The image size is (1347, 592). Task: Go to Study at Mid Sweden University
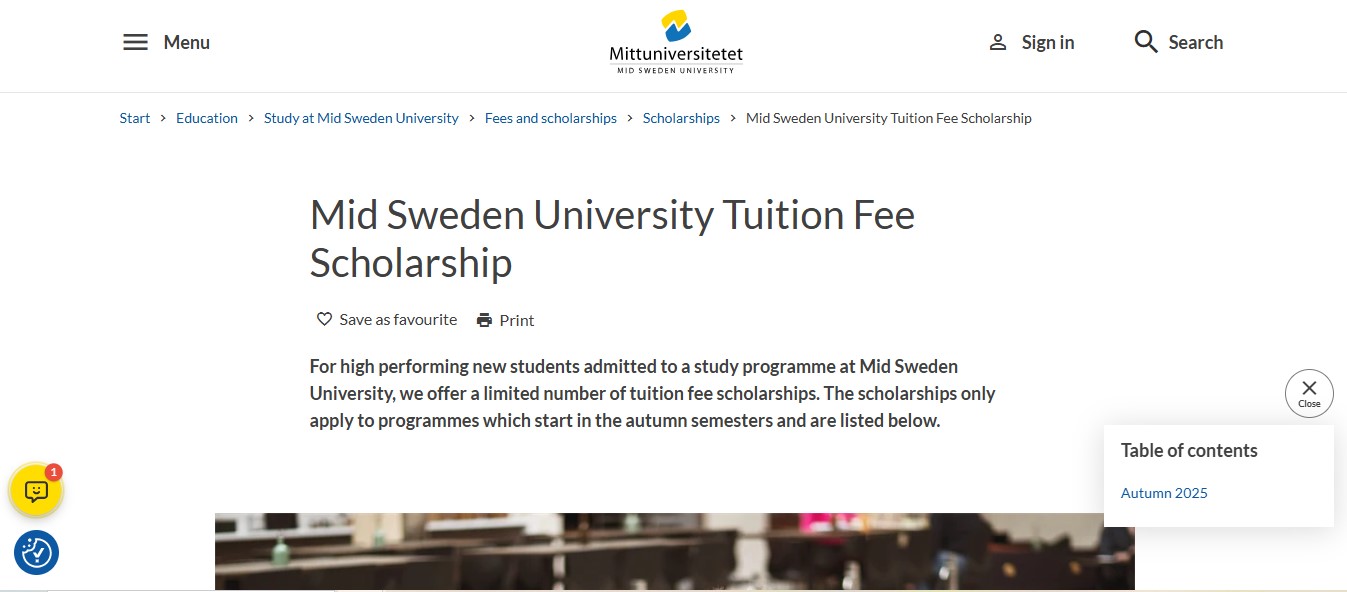(x=361, y=117)
